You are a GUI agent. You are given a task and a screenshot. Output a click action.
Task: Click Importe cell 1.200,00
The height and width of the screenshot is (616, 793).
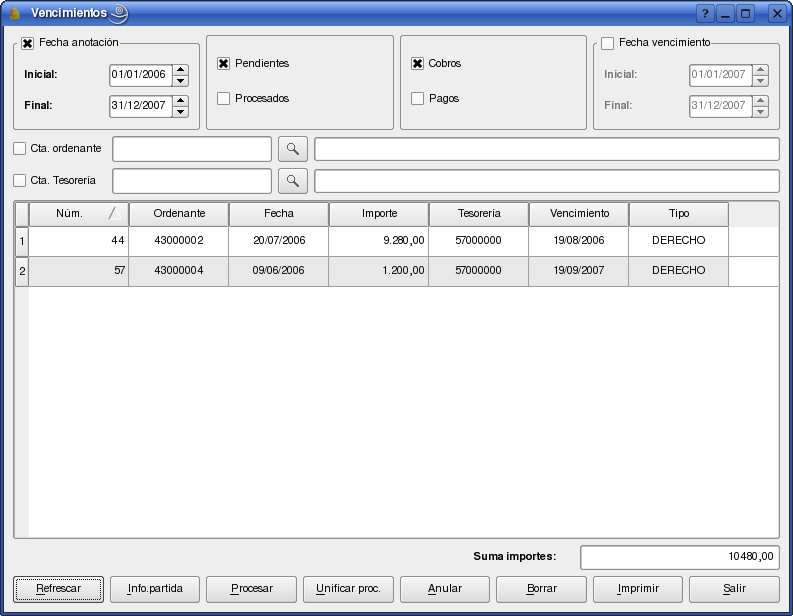pyautogui.click(x=379, y=271)
